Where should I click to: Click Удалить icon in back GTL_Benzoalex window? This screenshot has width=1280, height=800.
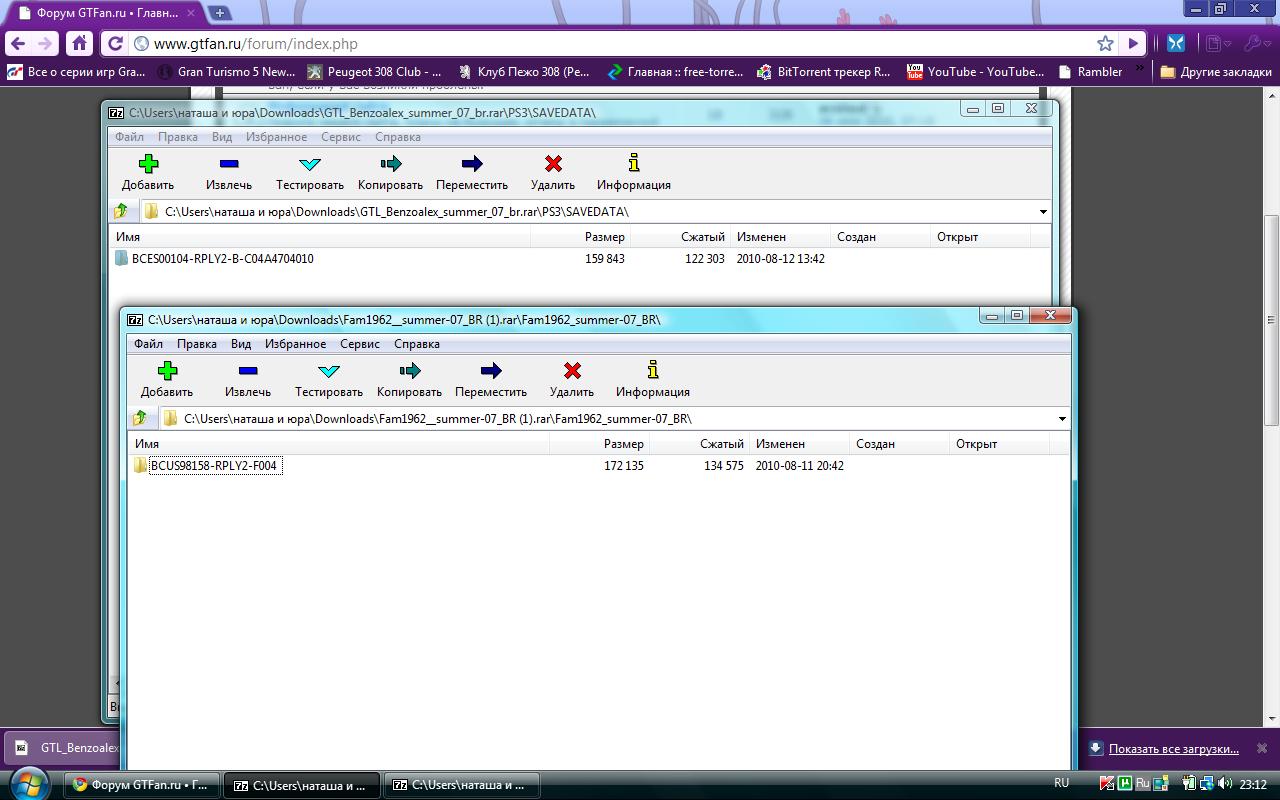553,164
